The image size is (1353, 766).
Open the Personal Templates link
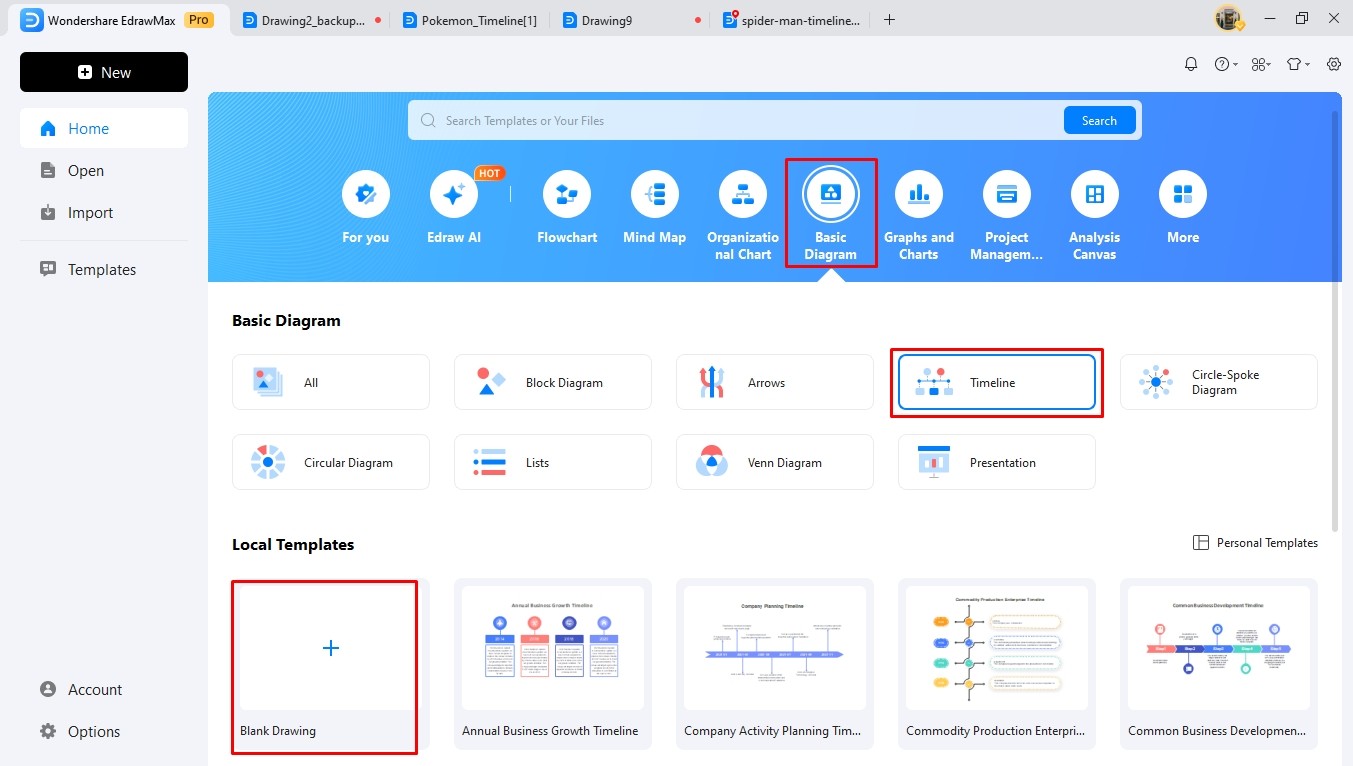pos(1255,542)
